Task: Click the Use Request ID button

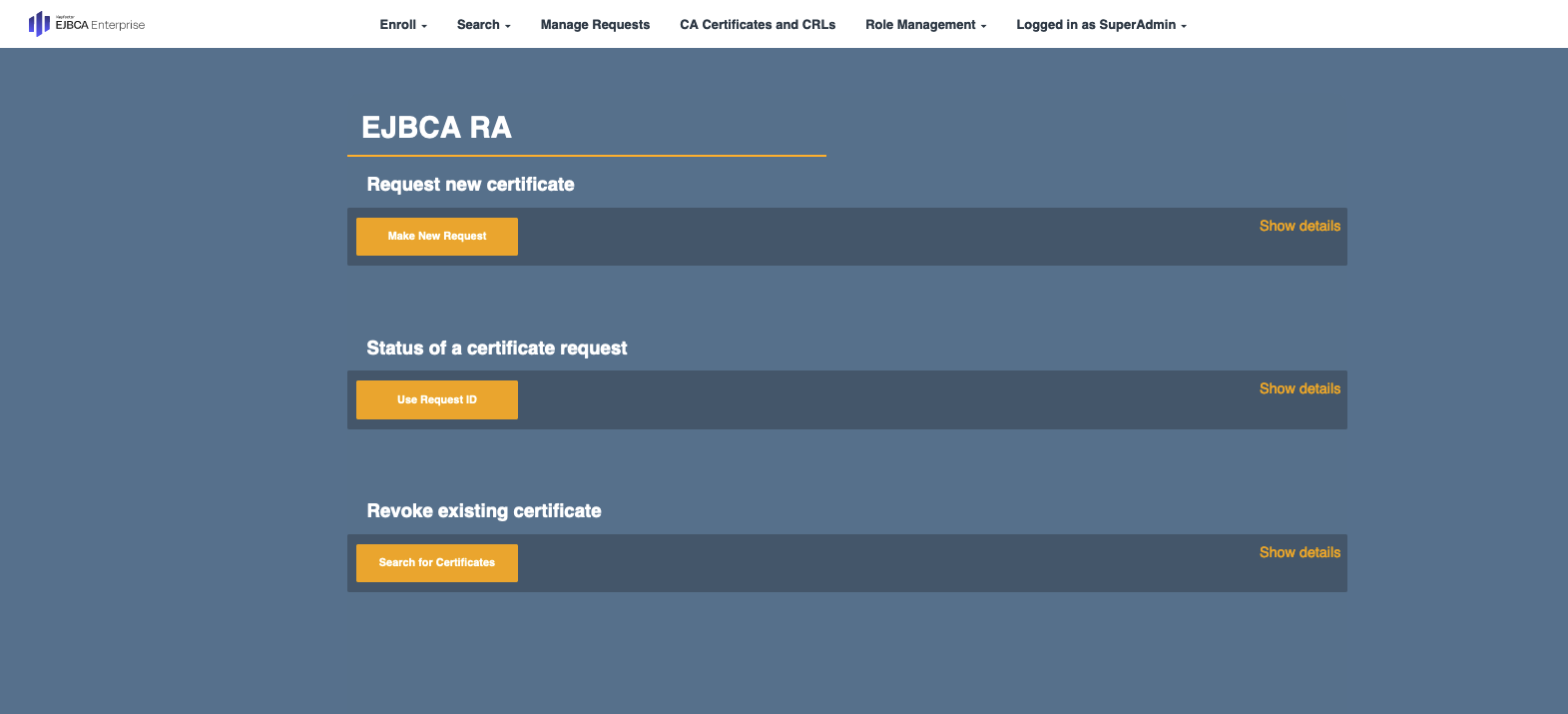Action: [x=437, y=399]
